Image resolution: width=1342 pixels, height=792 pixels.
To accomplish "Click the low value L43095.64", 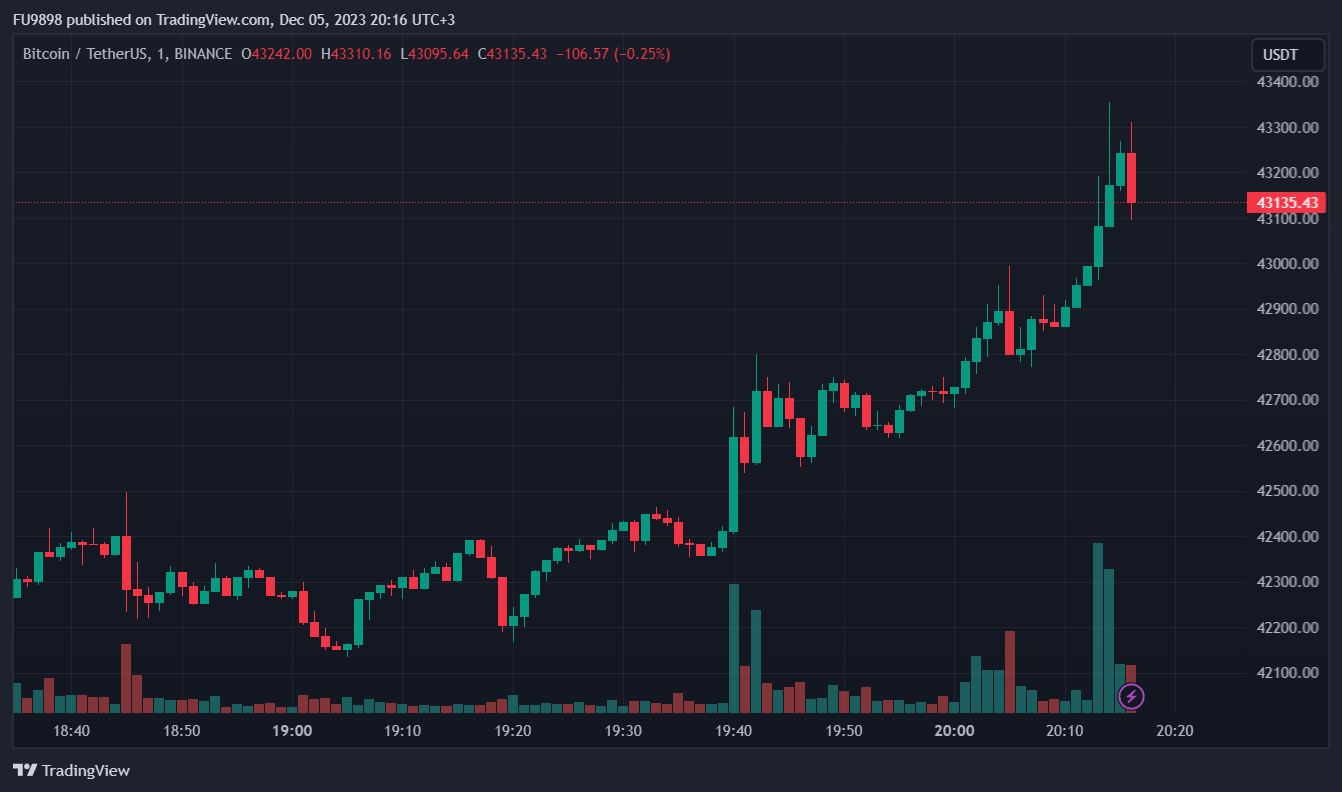I will coord(434,54).
